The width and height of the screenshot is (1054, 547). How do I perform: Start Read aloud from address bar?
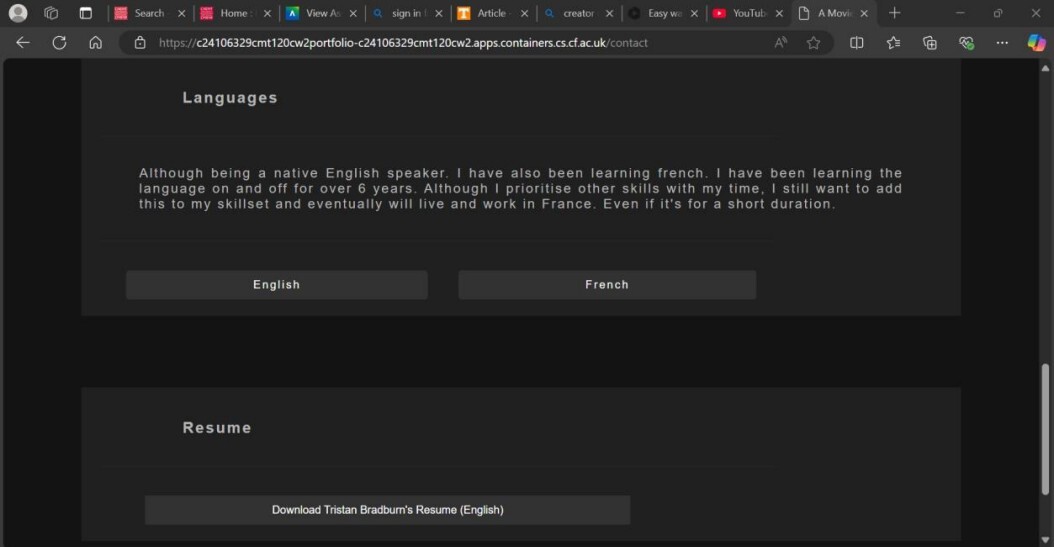pos(780,42)
